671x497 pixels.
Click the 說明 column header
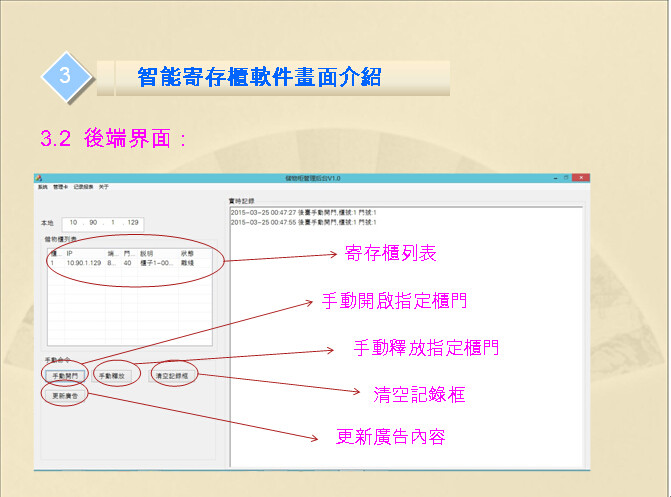(147, 253)
